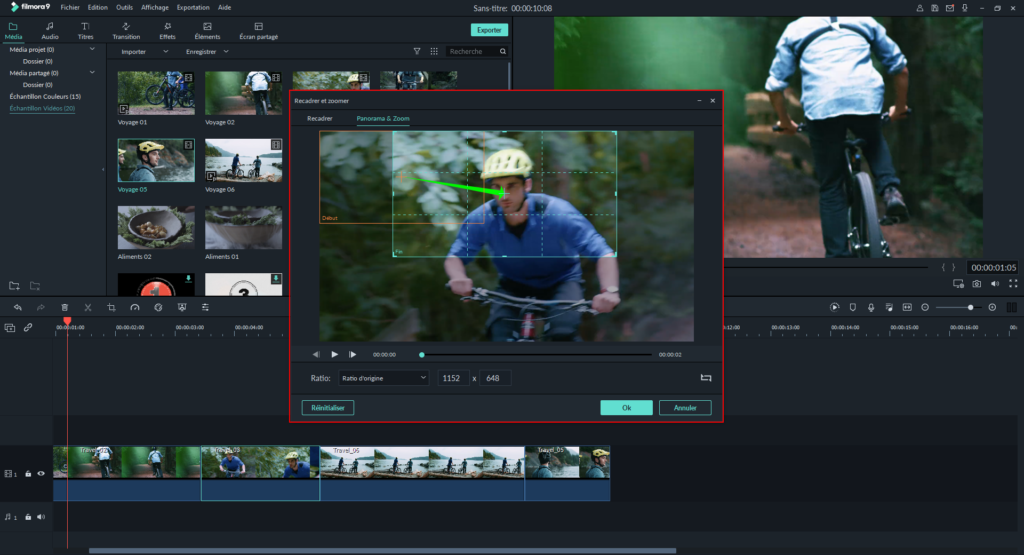
Task: Switch to the Recadrer tab in dialog
Action: (x=319, y=118)
